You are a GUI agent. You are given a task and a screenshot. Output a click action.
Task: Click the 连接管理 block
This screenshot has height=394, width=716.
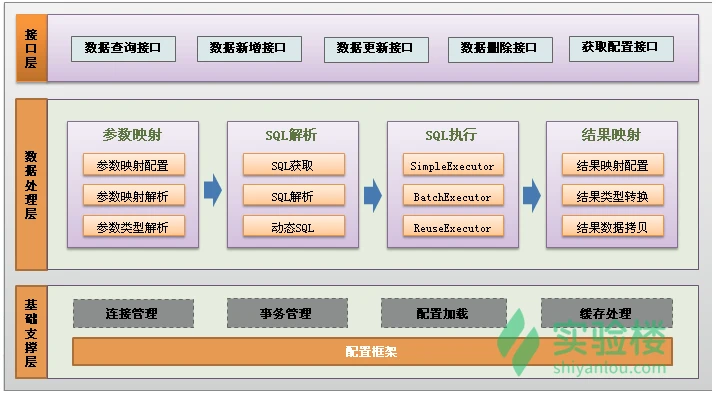[133, 314]
